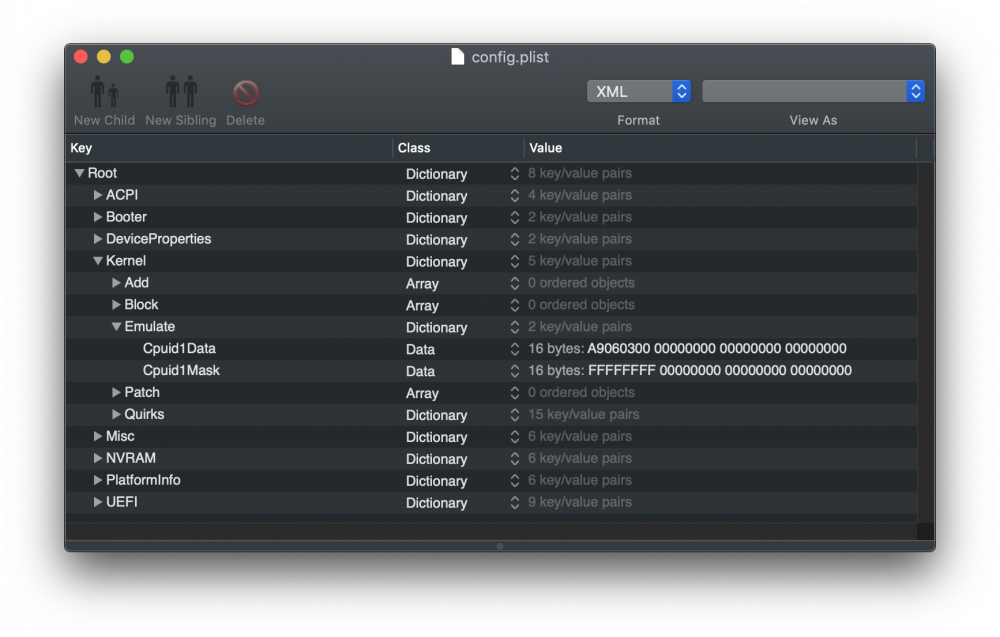The width and height of the screenshot is (1000, 637).
Task: Open class stepper for Root row
Action: [x=515, y=173]
